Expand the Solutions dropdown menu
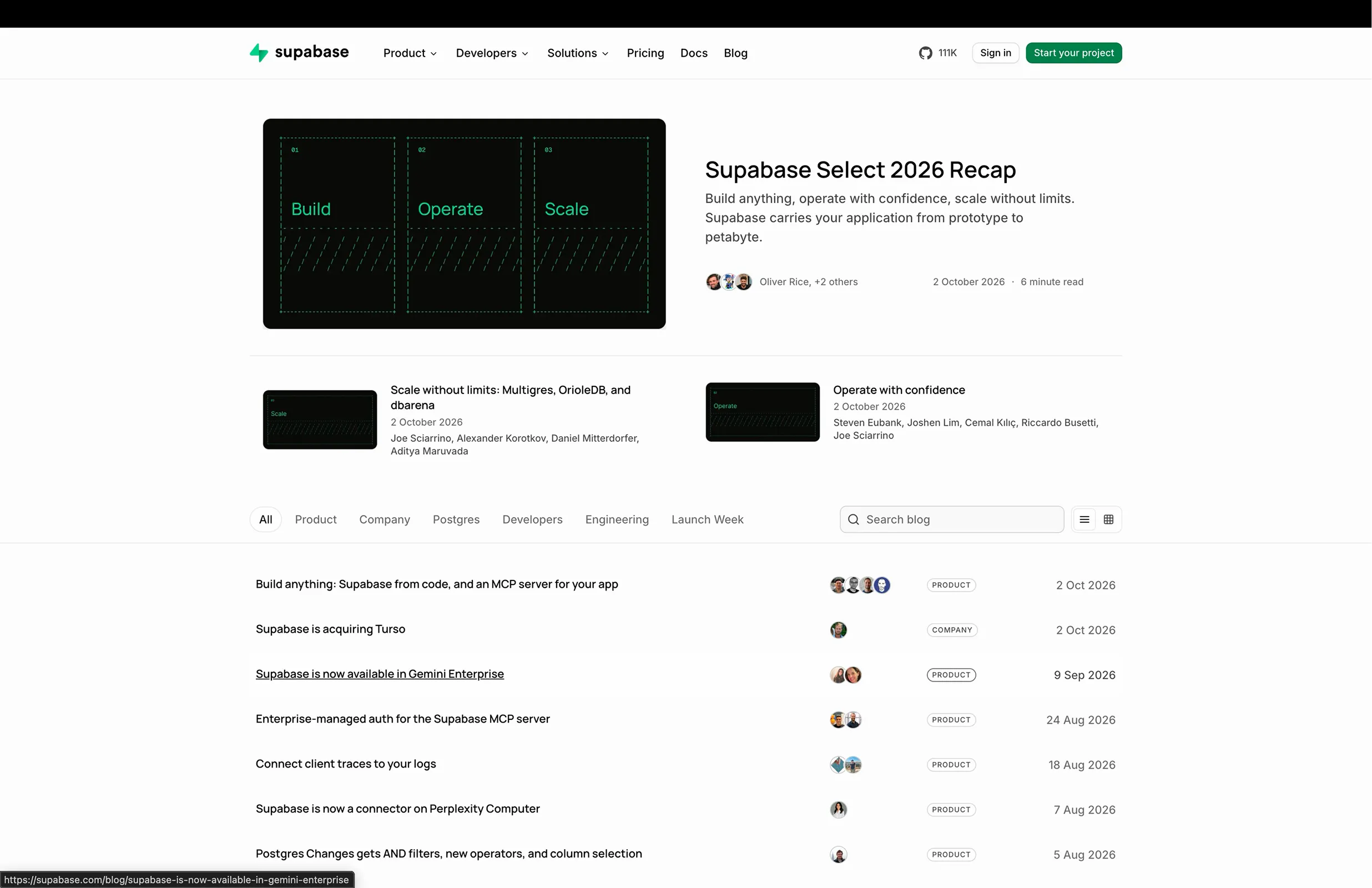Image resolution: width=1372 pixels, height=888 pixels. click(578, 53)
